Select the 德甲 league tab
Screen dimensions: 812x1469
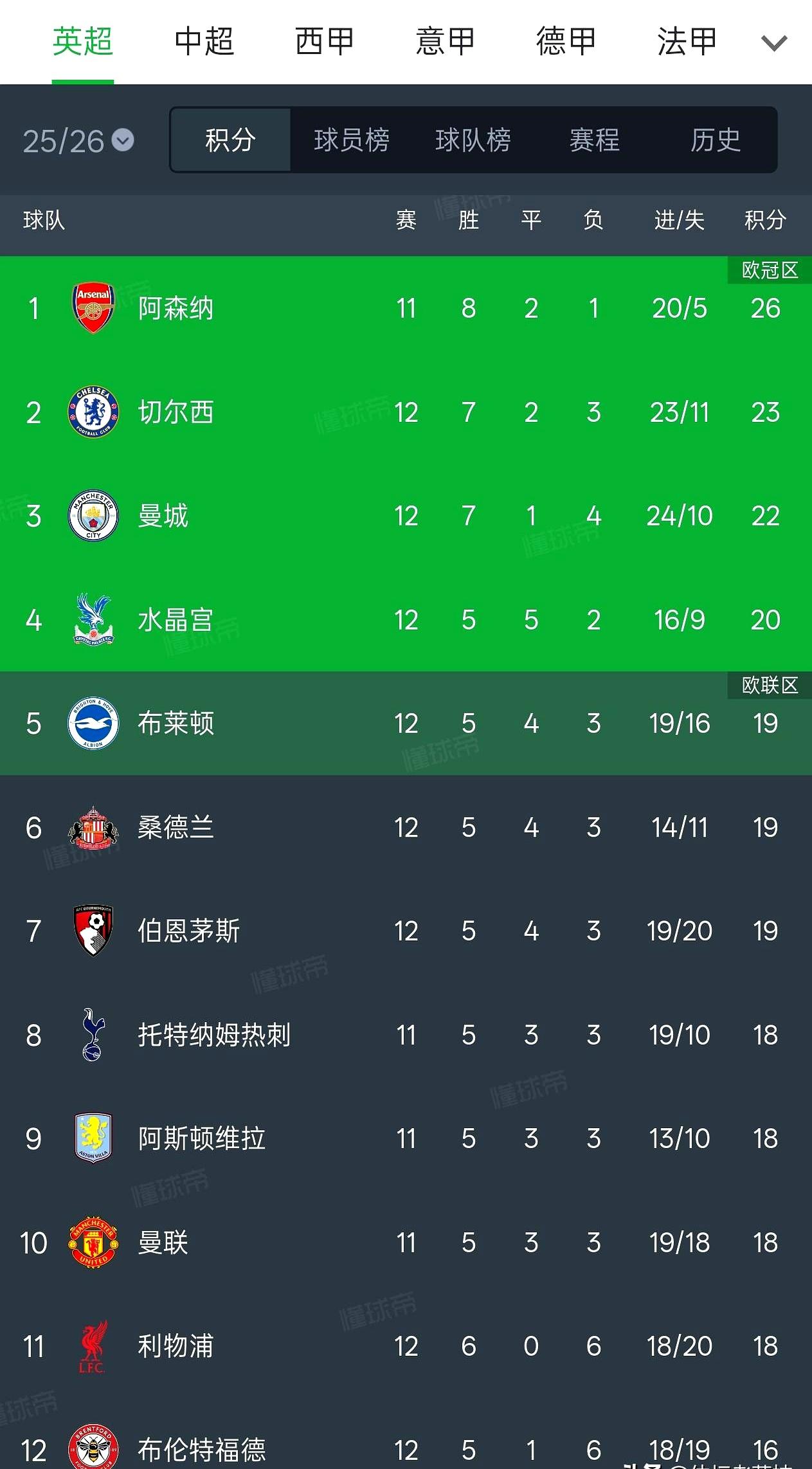pyautogui.click(x=566, y=42)
